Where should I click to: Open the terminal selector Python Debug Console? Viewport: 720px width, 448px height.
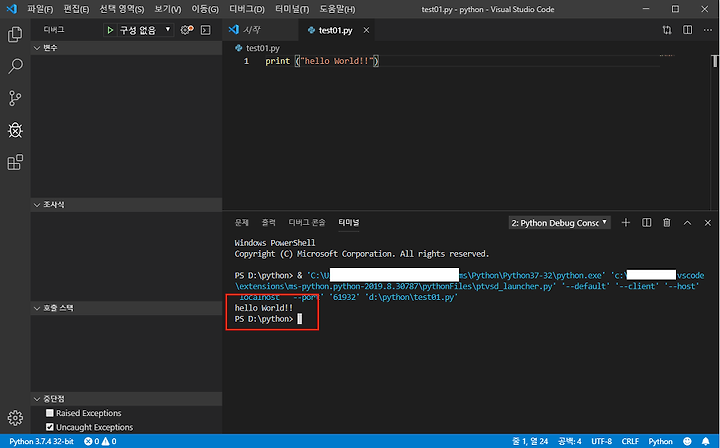pos(559,223)
